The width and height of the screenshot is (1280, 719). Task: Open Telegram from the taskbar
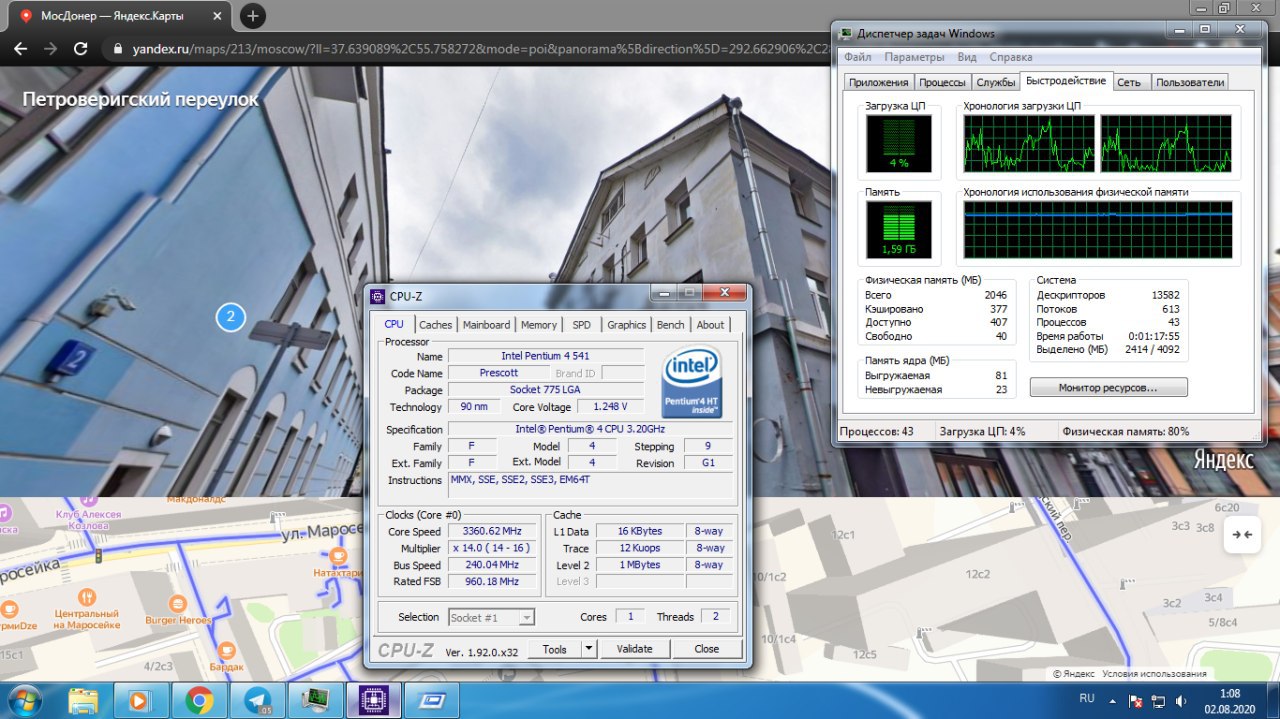click(x=258, y=699)
